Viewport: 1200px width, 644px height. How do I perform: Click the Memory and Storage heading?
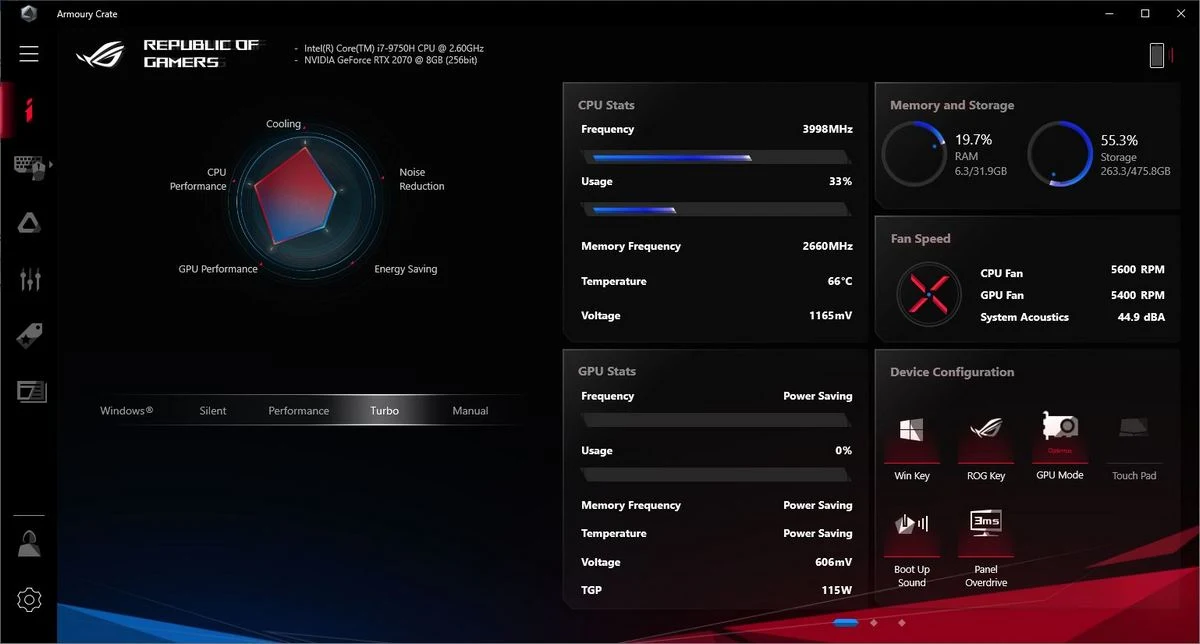(x=952, y=105)
